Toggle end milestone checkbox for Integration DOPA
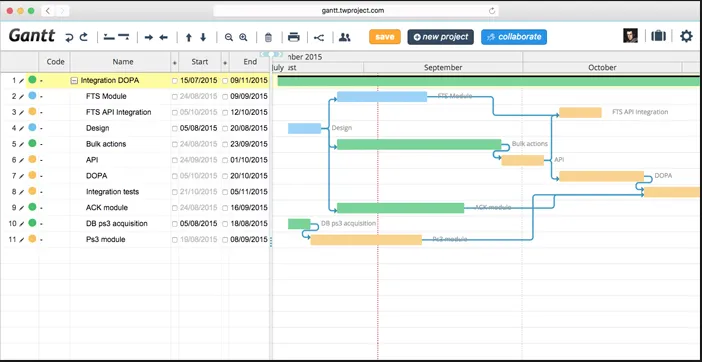The image size is (702, 362). [225, 81]
